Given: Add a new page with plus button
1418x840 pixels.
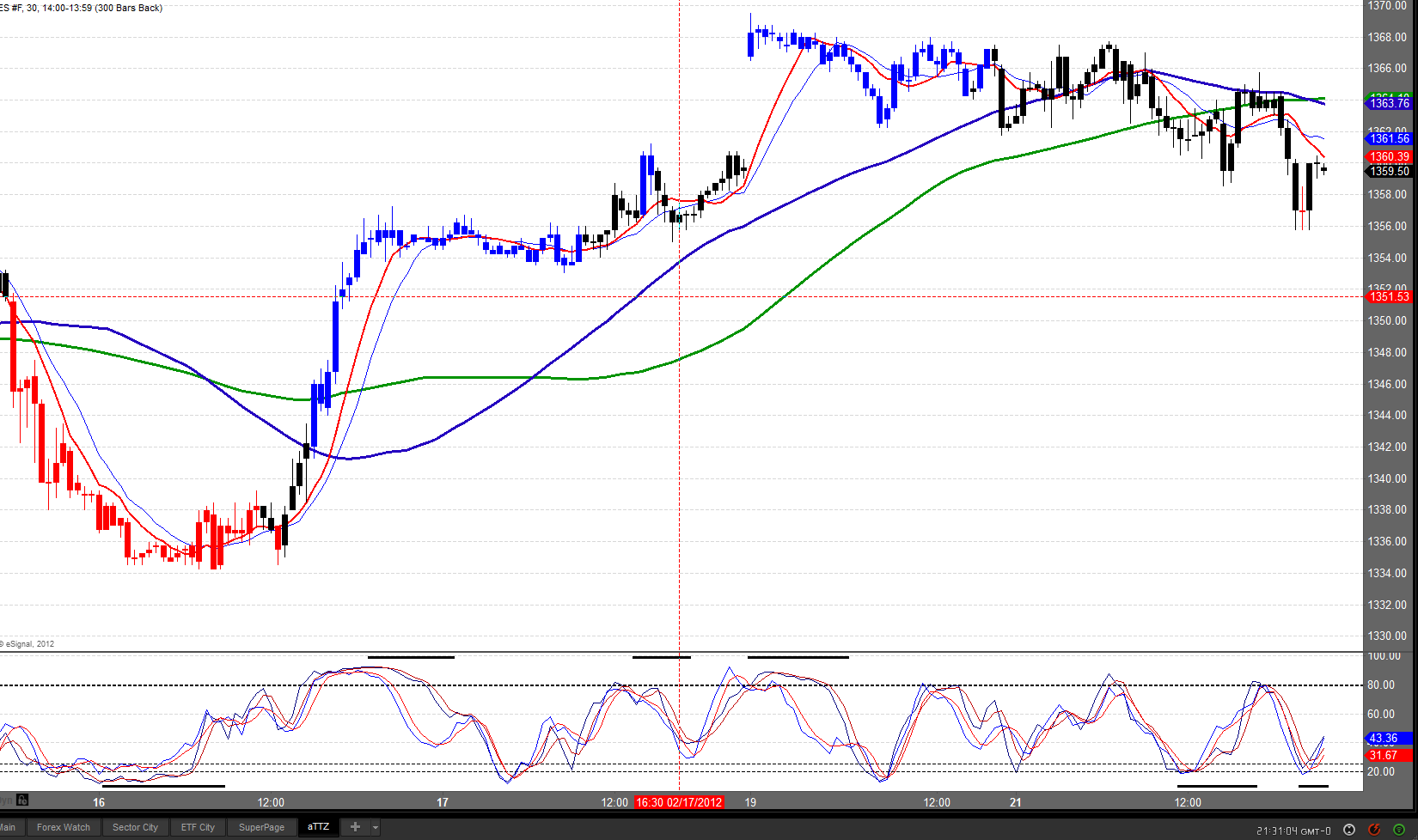Looking at the screenshot, I should (x=355, y=827).
